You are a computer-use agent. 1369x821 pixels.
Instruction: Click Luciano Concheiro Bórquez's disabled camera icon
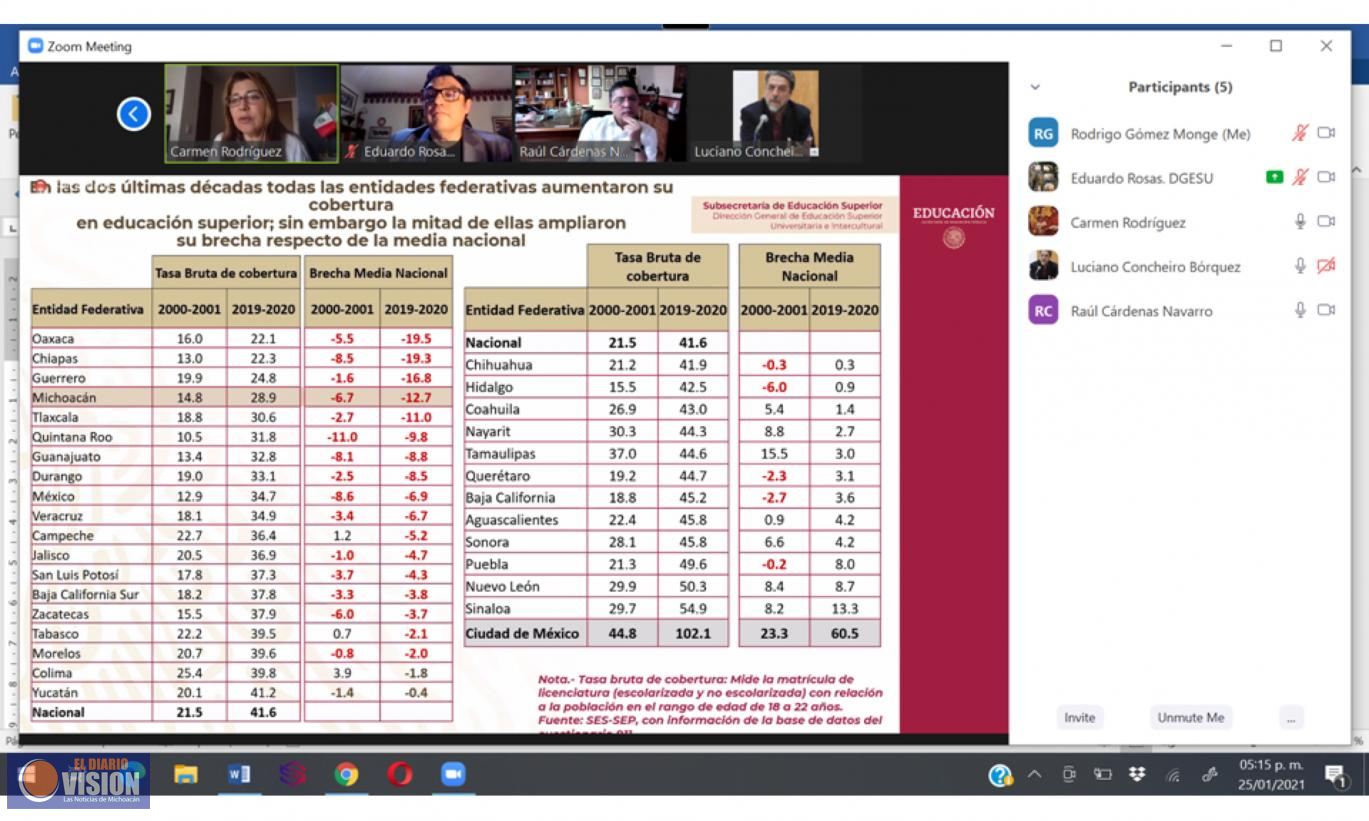pyautogui.click(x=1326, y=266)
